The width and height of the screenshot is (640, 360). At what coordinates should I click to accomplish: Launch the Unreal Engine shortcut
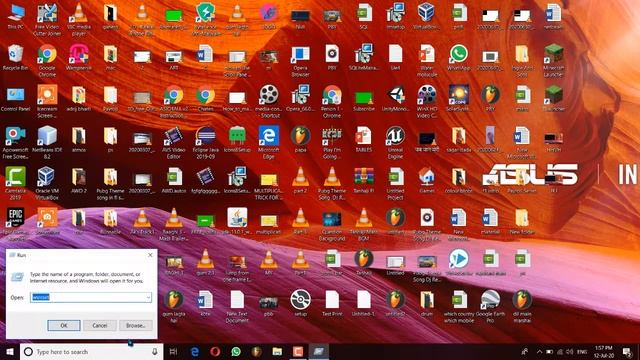coord(395,142)
